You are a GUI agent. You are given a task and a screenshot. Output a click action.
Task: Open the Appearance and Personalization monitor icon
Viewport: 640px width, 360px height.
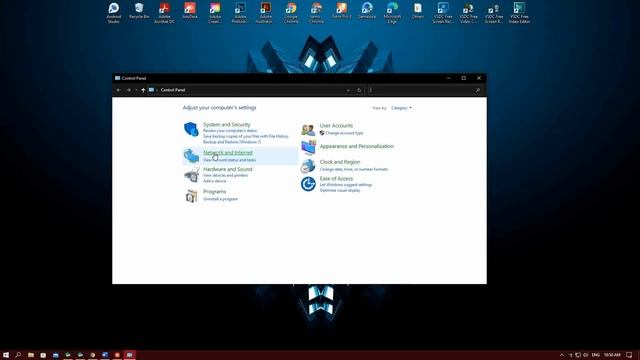pos(308,147)
